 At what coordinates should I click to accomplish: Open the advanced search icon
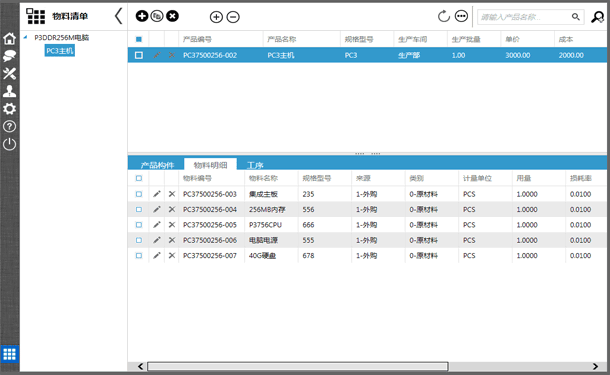pyautogui.click(x=598, y=17)
